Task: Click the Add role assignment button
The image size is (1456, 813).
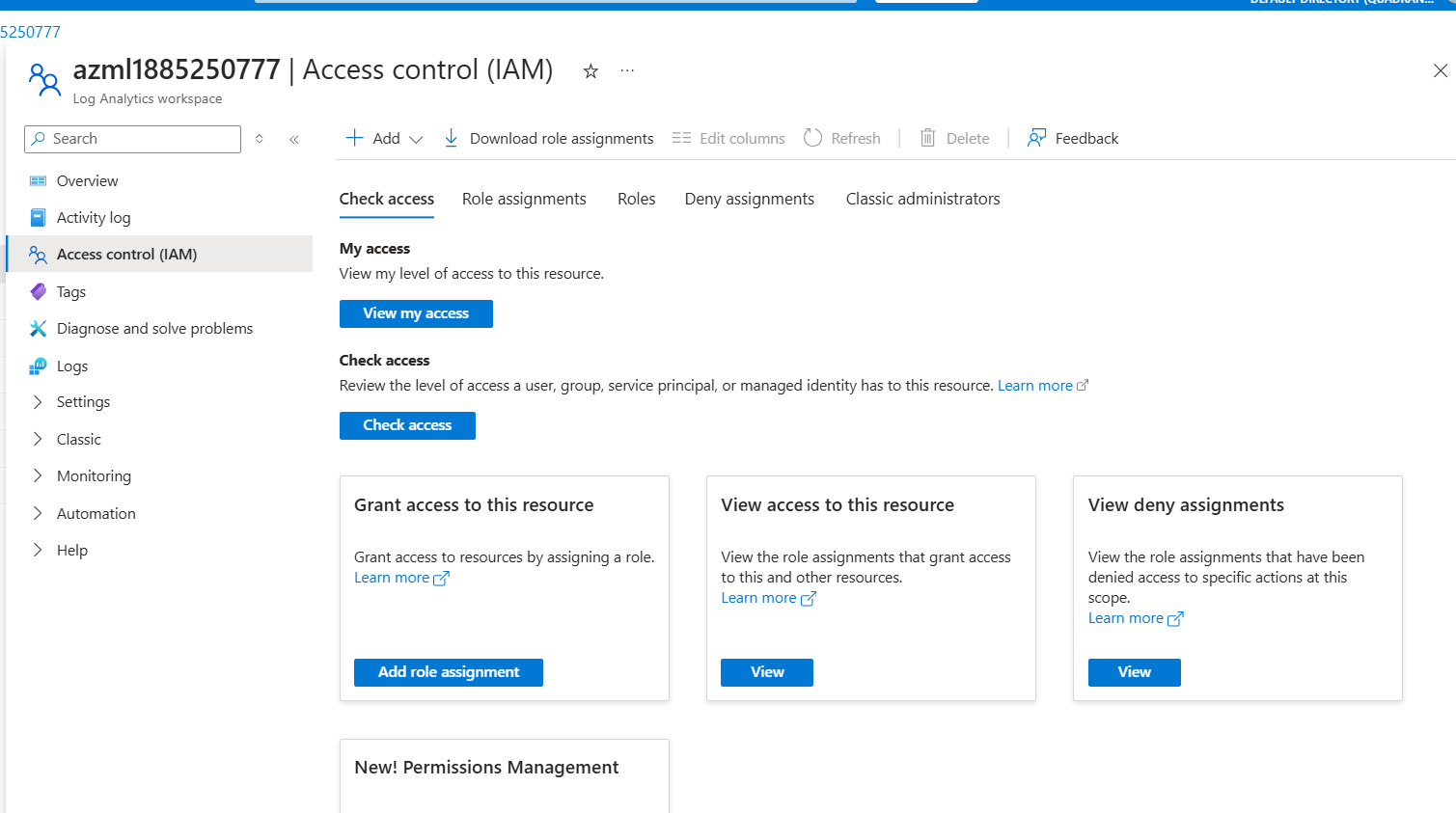Action: (449, 672)
